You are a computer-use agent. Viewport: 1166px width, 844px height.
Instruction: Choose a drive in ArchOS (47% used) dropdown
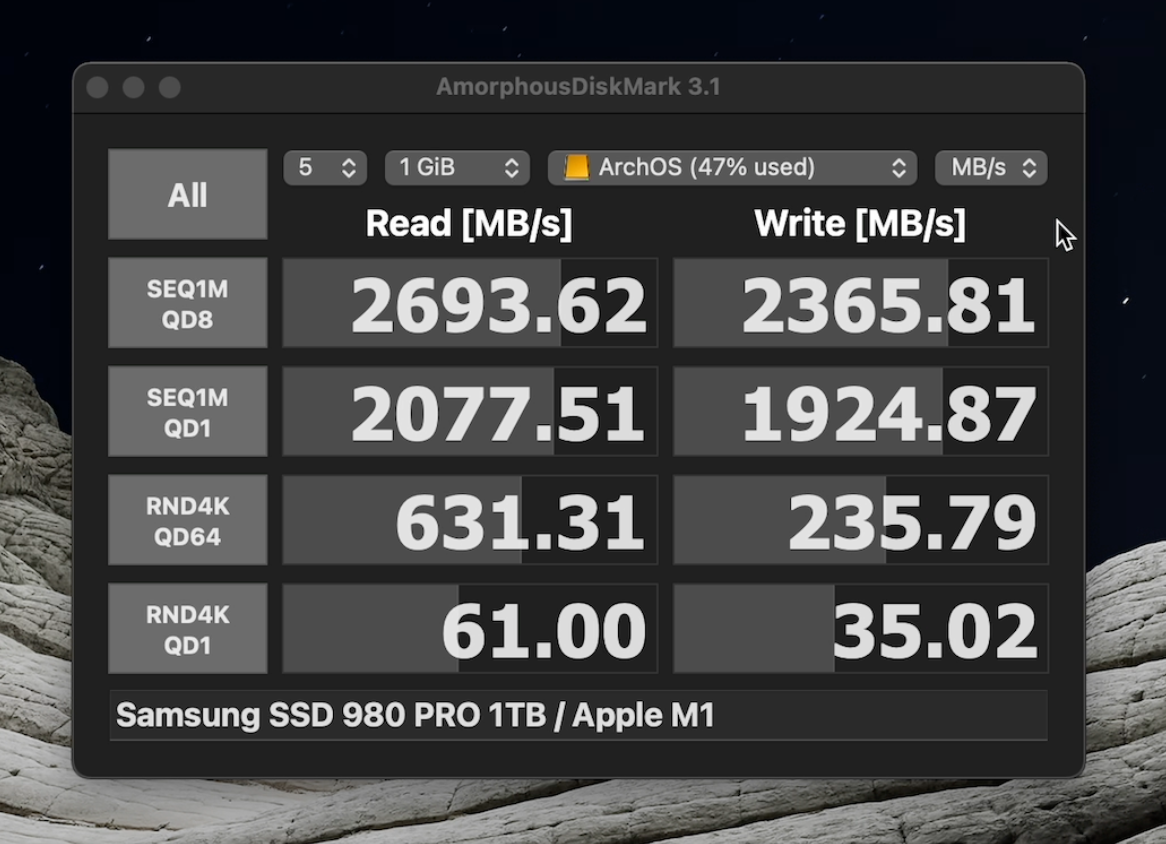click(x=732, y=167)
